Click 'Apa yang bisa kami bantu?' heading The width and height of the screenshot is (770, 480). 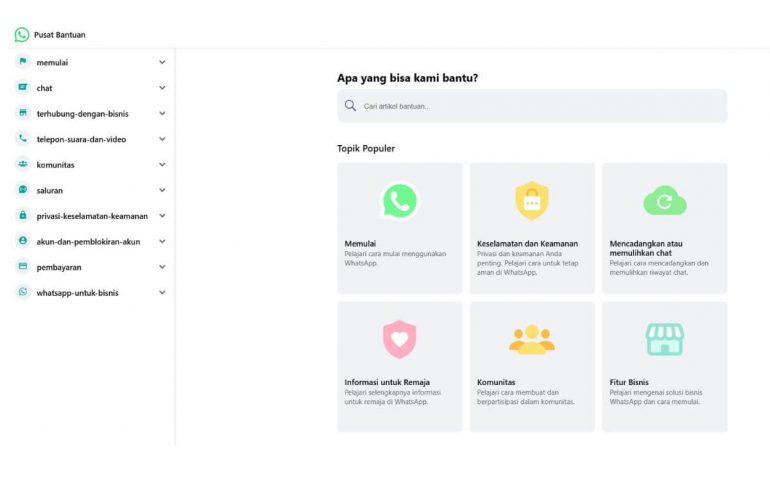point(408,78)
